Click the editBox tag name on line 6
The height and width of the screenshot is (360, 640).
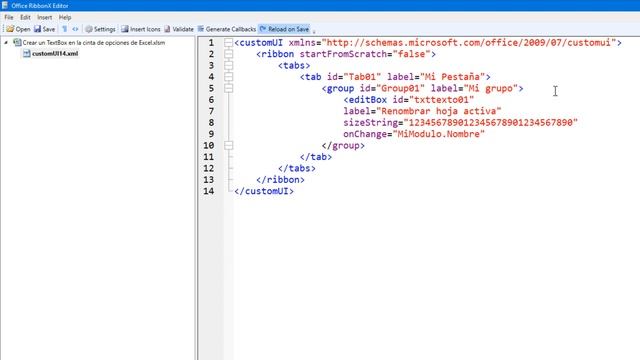[368, 100]
